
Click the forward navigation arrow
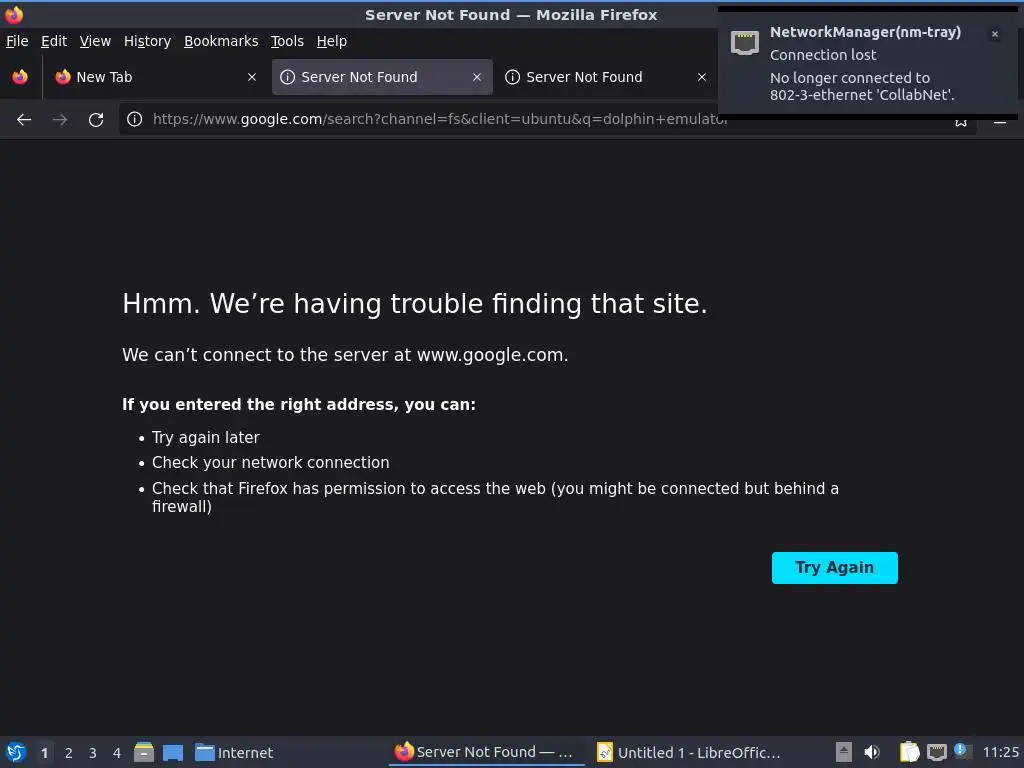point(60,120)
